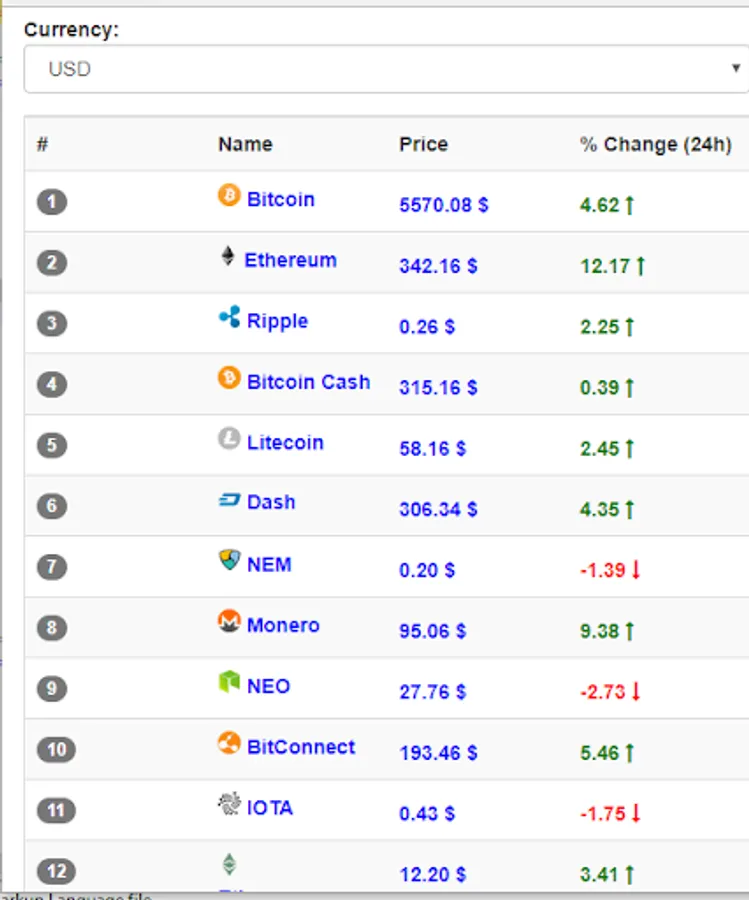Open the Dash link
This screenshot has height=900, width=749.
271,502
